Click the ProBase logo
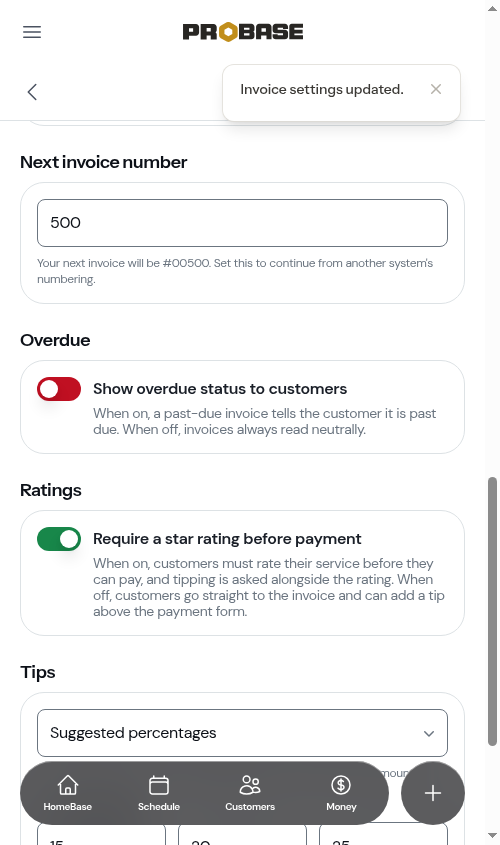Image resolution: width=500 pixels, height=845 pixels. pos(243,32)
